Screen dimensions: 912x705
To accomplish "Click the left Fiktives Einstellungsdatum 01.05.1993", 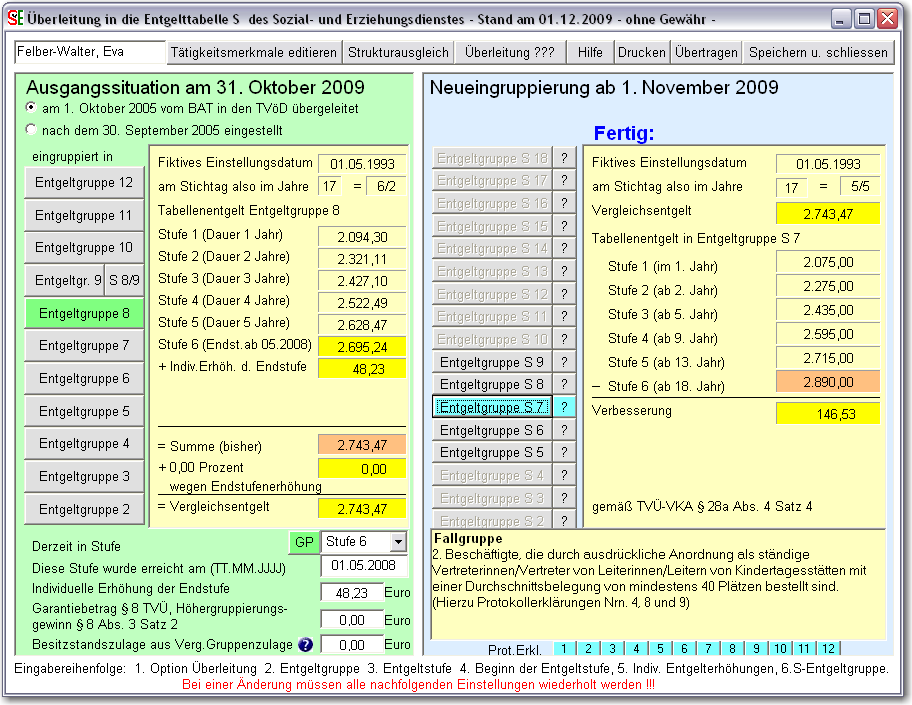I will pyautogui.click(x=362, y=164).
